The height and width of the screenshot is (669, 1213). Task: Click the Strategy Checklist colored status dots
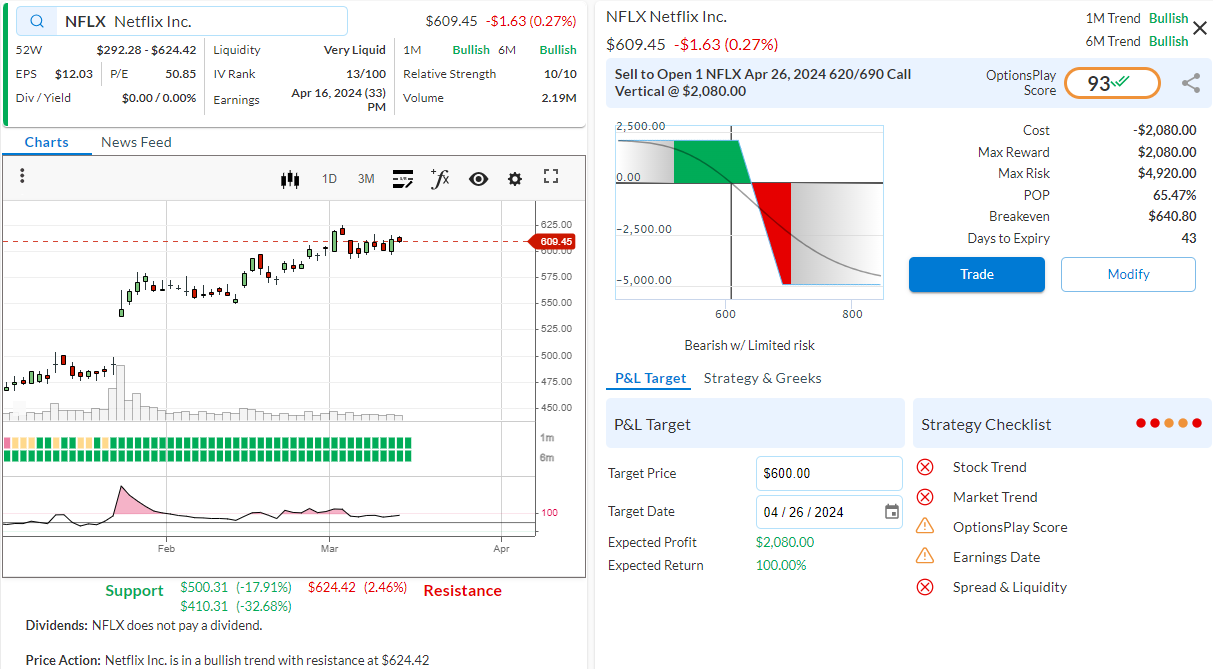1168,424
